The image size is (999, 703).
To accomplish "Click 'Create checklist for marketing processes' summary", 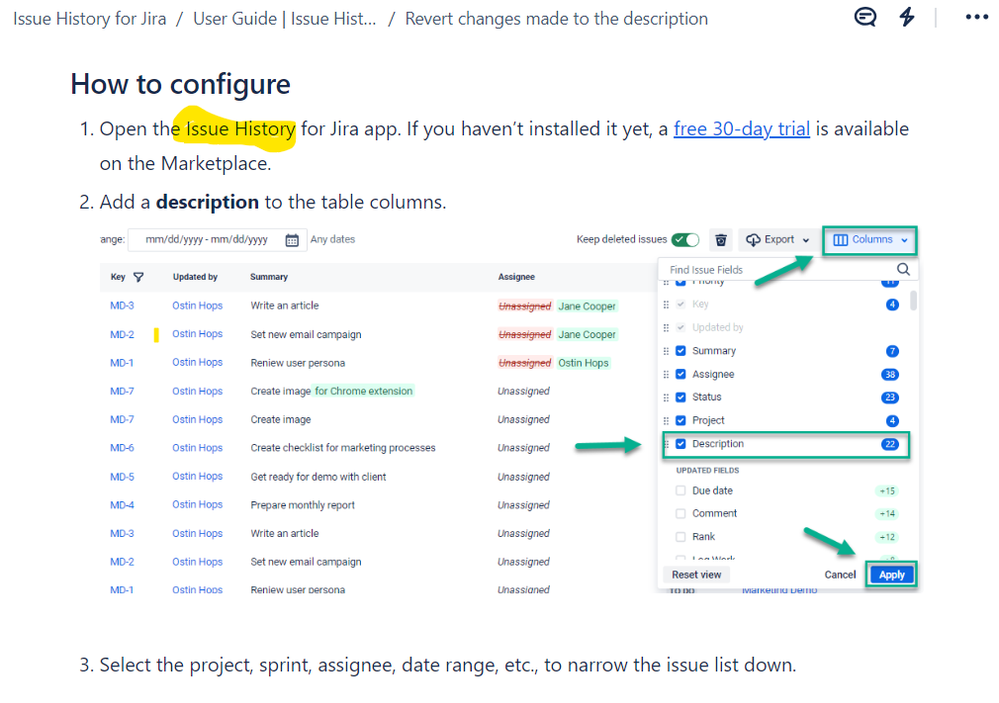I will pyautogui.click(x=343, y=448).
